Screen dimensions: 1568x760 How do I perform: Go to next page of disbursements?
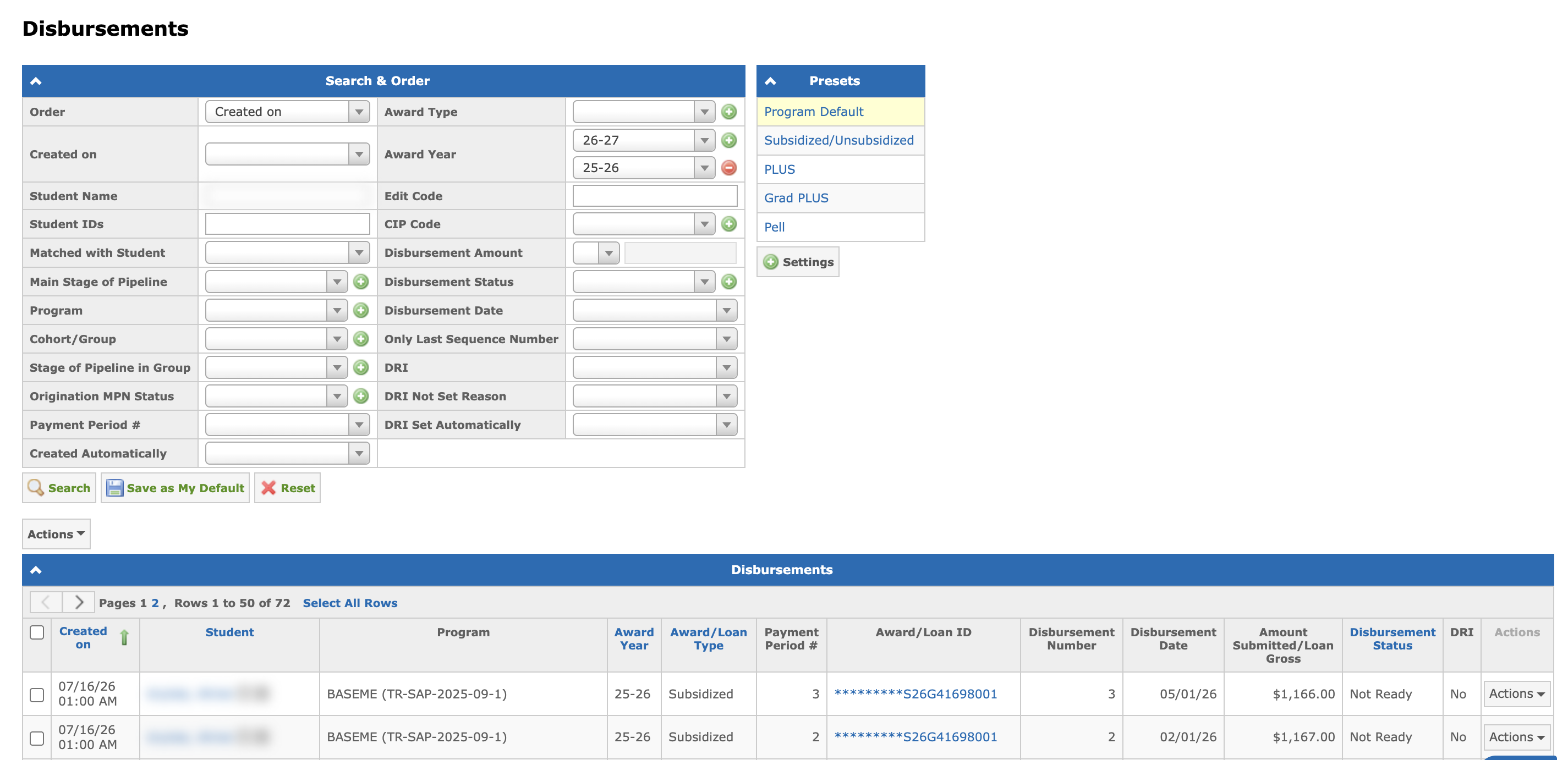tap(79, 602)
